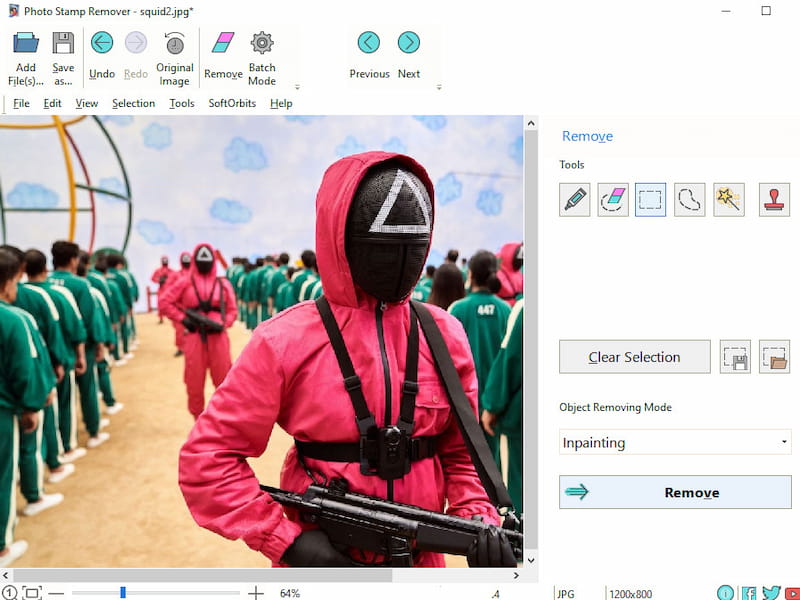The height and width of the screenshot is (600, 800).
Task: Select the Rectangular selection tool
Action: pos(651,199)
